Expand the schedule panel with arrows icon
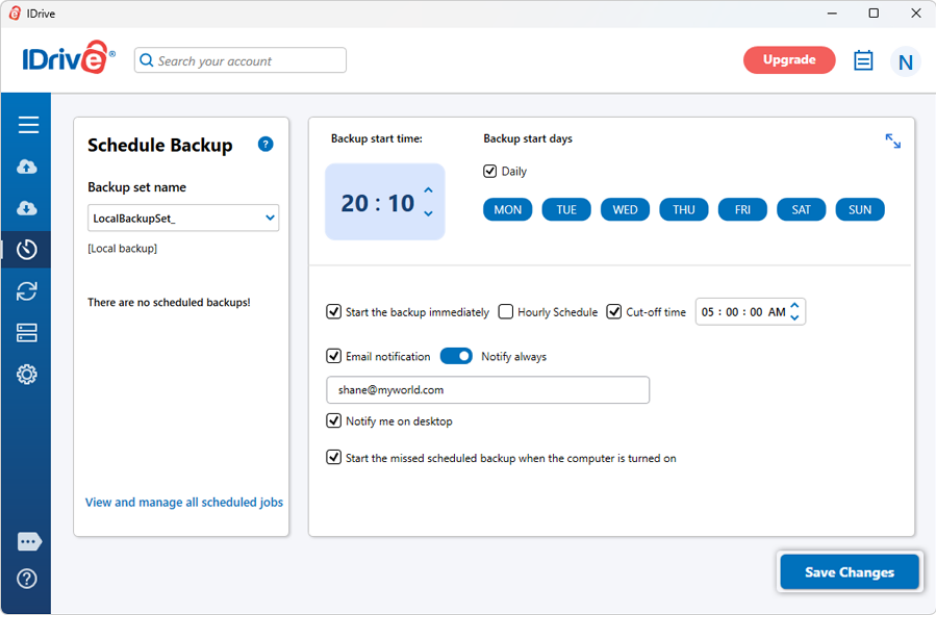 tap(893, 141)
